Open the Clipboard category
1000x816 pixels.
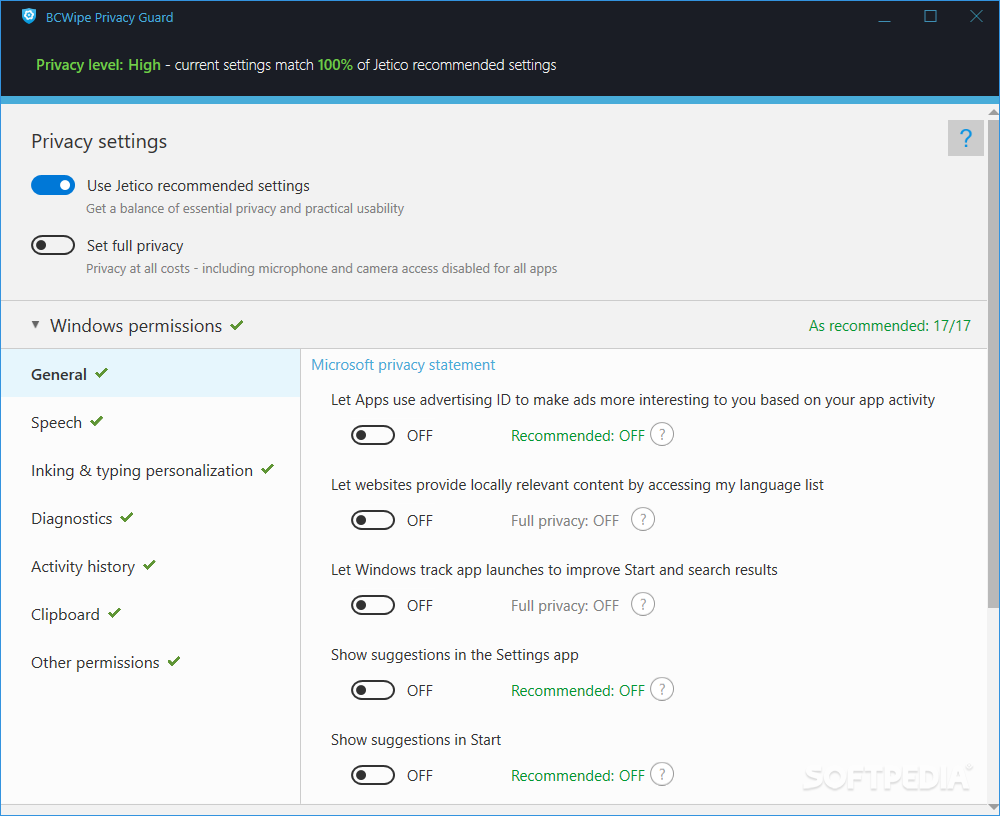click(x=151, y=614)
